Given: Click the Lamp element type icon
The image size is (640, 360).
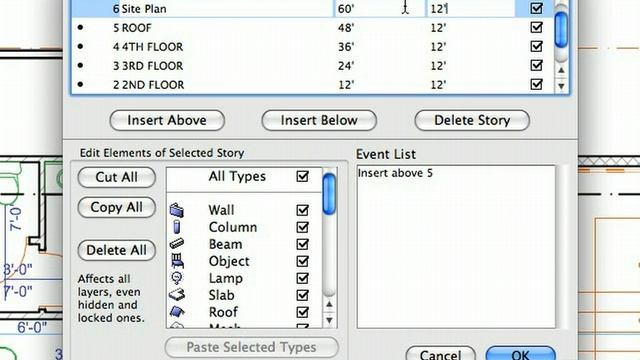Looking at the screenshot, I should coord(177,278).
